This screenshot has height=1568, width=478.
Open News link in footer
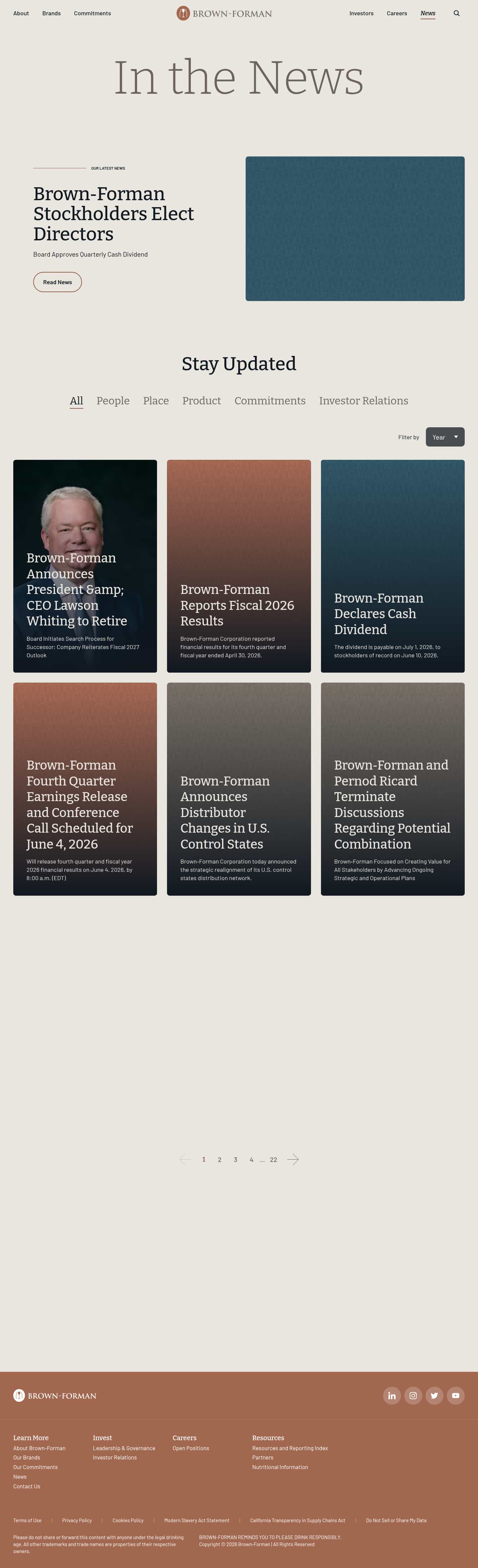pyautogui.click(x=20, y=1477)
